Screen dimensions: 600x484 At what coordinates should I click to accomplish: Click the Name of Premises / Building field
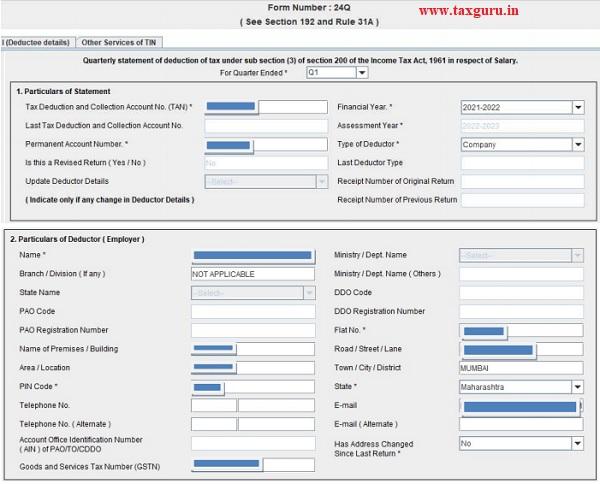(x=253, y=349)
